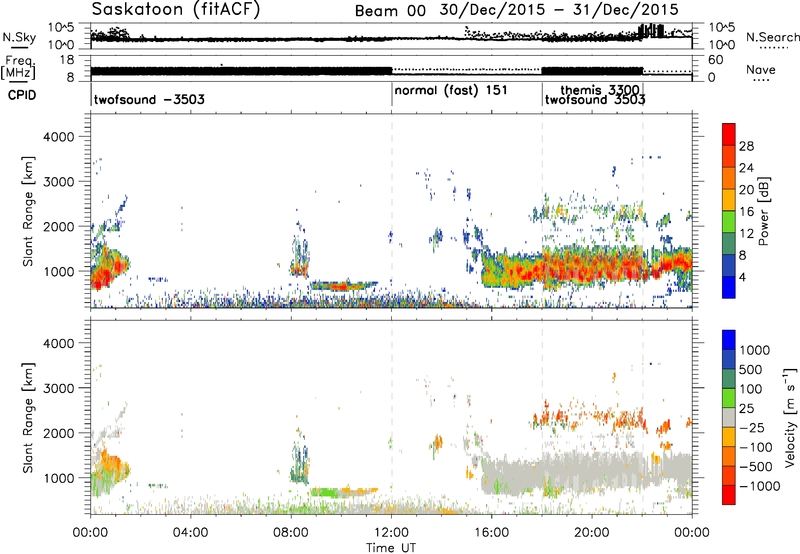Click the "28" tick on Power color bar

[x=746, y=146]
